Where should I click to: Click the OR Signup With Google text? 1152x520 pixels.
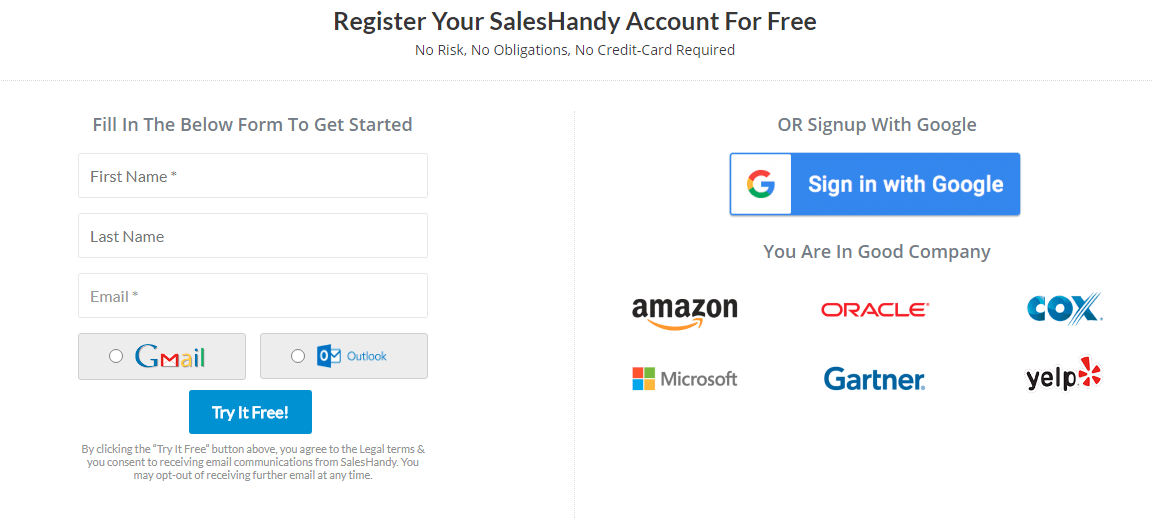coord(877,125)
